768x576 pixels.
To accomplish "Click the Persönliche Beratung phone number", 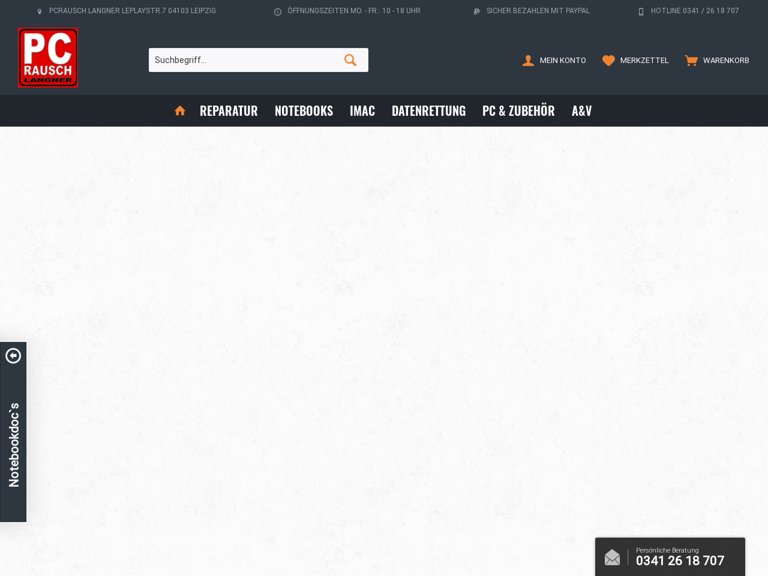I will point(680,561).
